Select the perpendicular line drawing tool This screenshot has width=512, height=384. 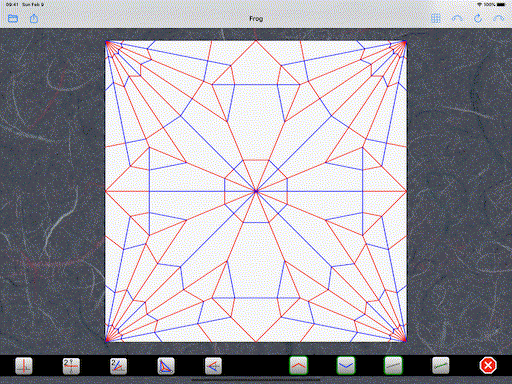(24, 366)
